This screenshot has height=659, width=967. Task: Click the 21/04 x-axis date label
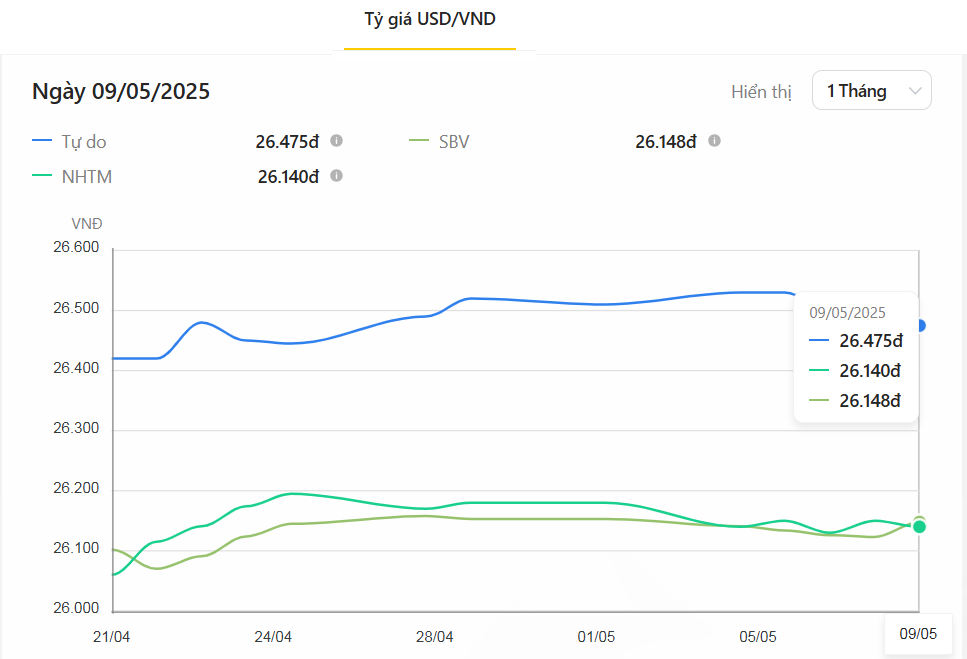pyautogui.click(x=112, y=637)
